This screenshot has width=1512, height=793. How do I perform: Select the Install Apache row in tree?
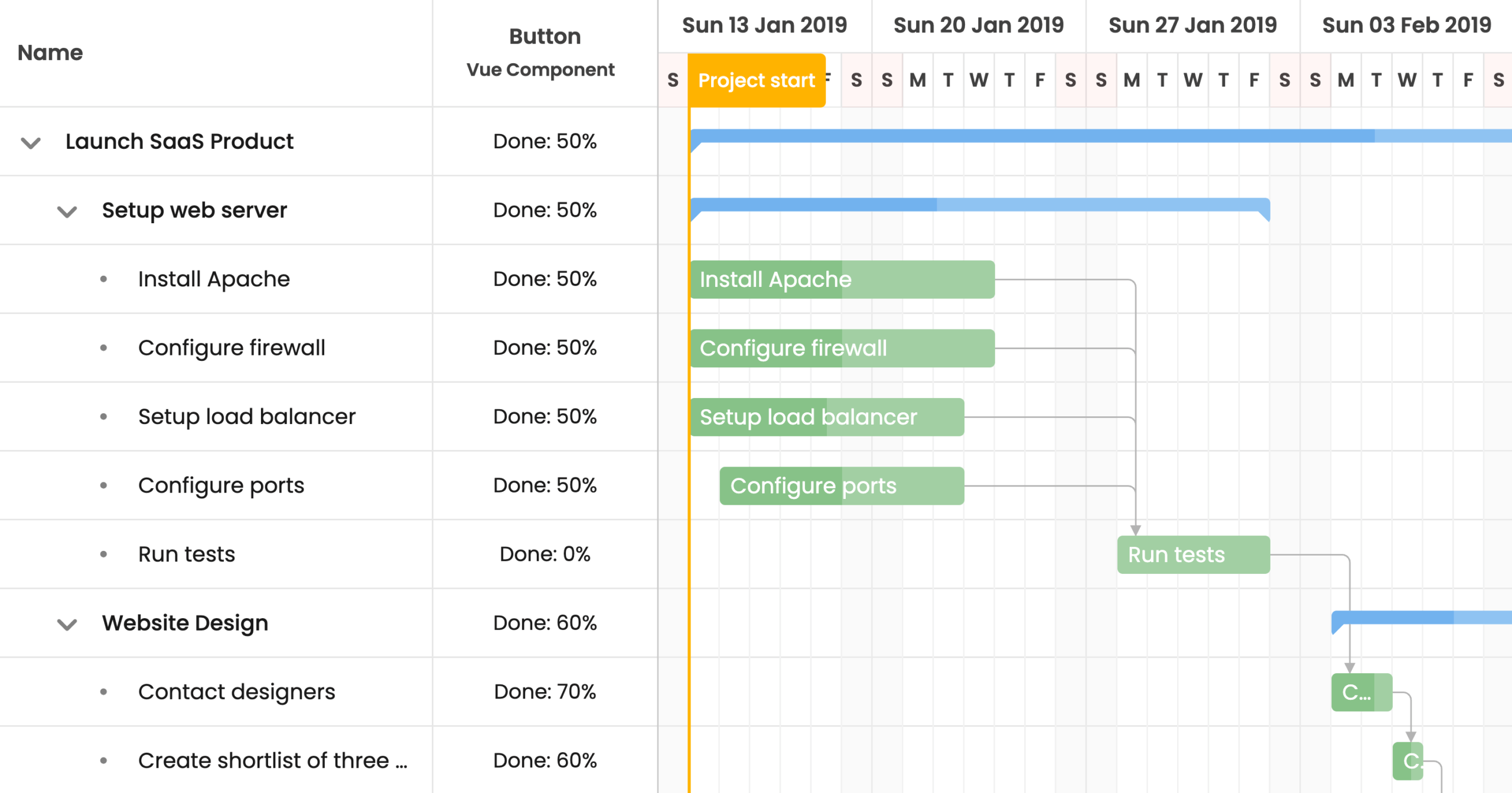(x=214, y=279)
